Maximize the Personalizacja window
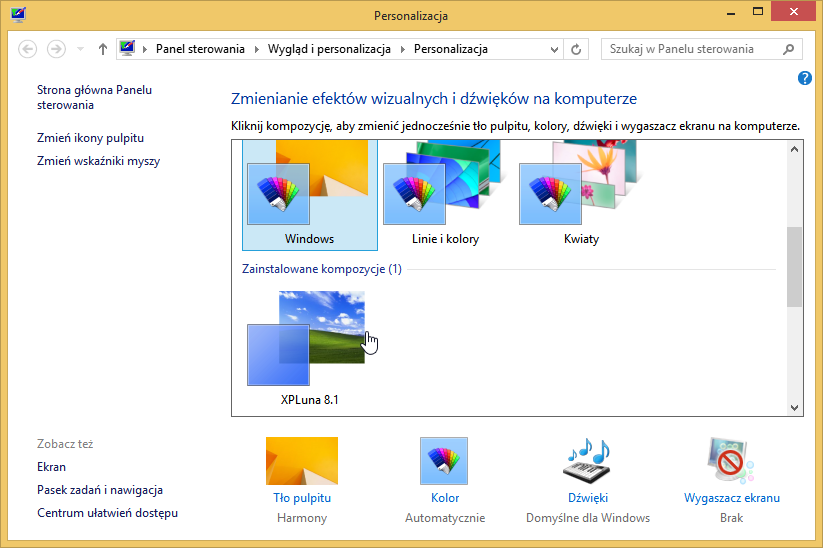823x548 pixels. coord(757,12)
